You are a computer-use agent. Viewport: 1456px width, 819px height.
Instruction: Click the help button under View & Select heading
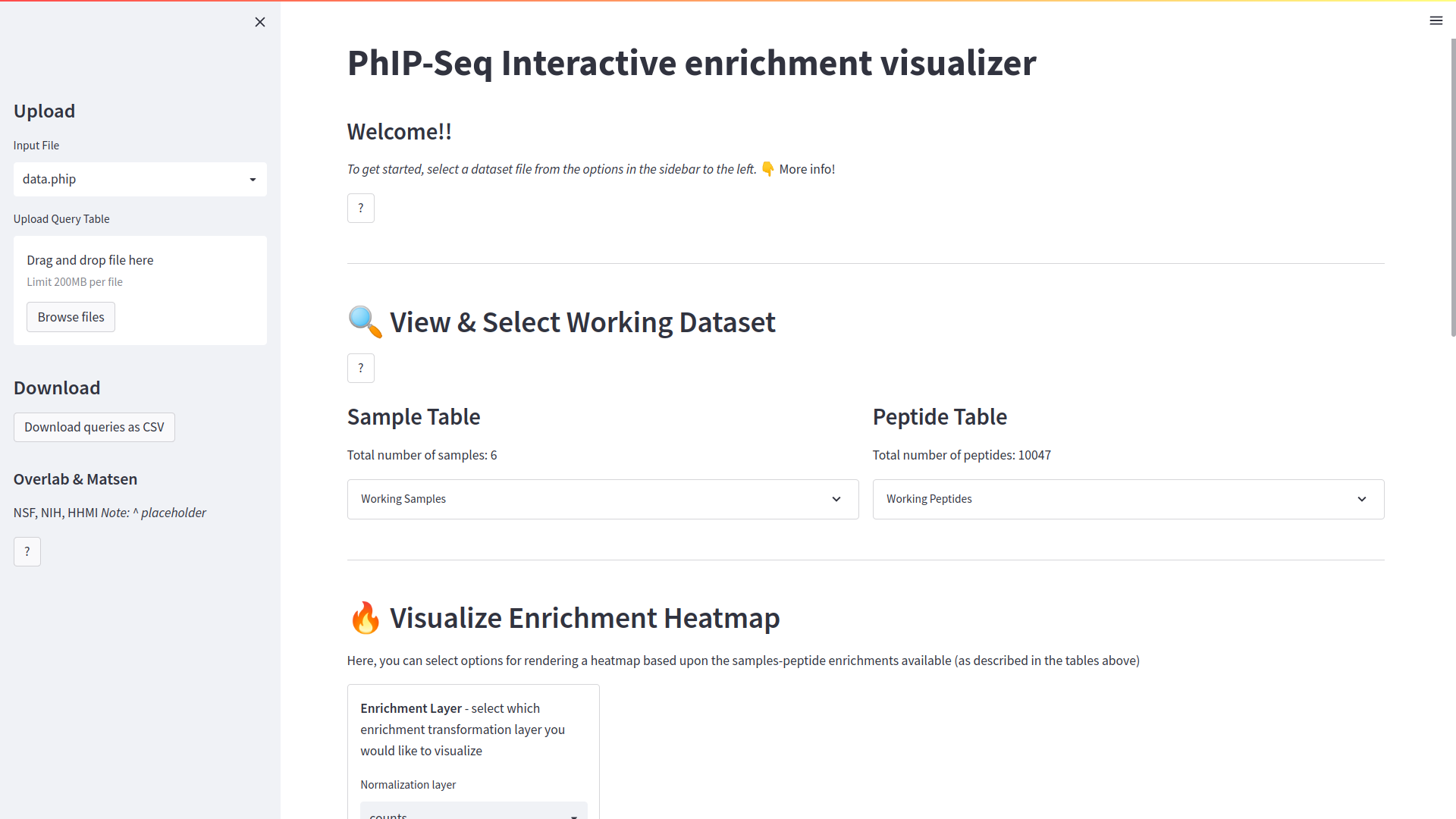point(361,368)
